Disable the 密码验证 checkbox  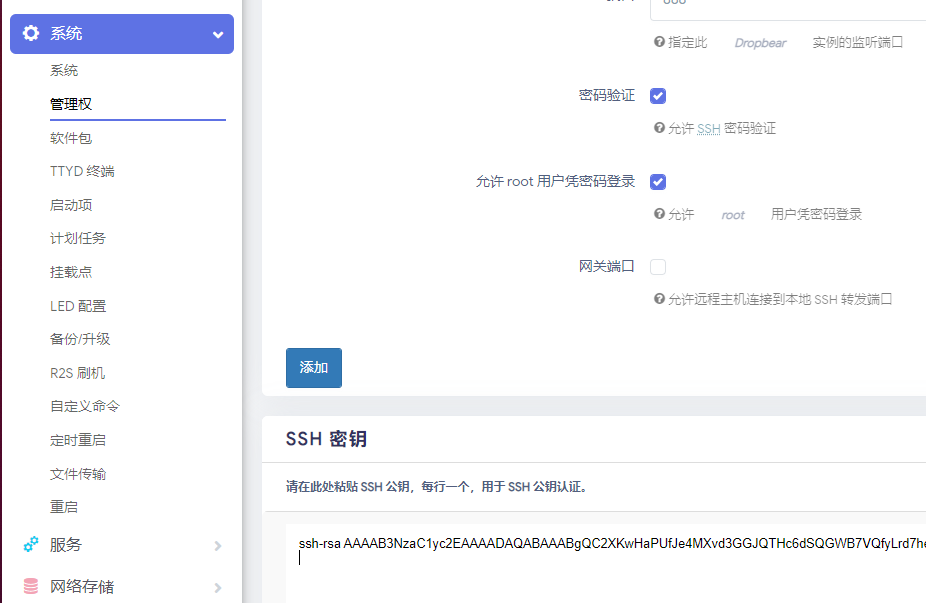point(658,96)
